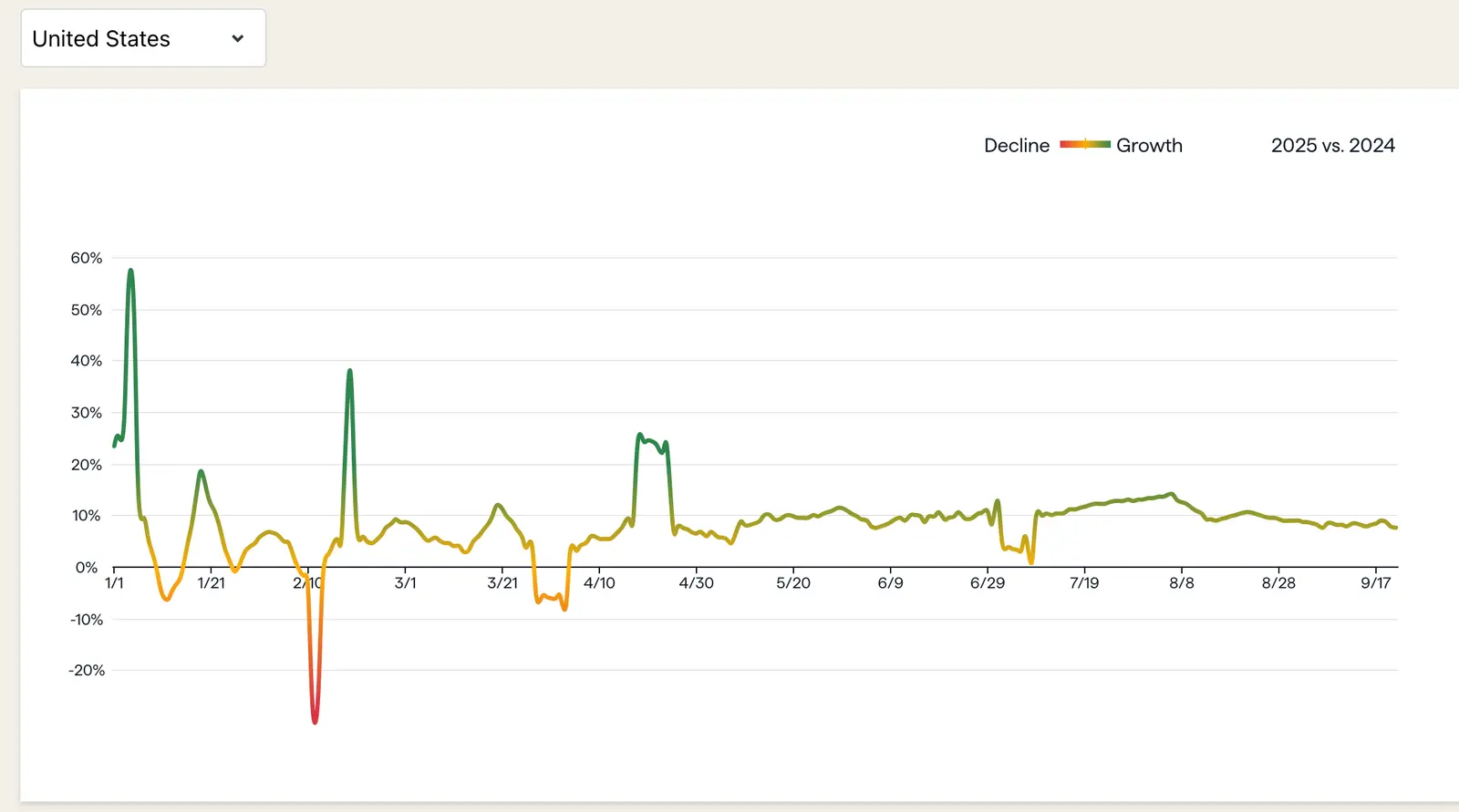Select the 7/19 date tick label
Screen dimensions: 1459x812
[x=1084, y=583]
